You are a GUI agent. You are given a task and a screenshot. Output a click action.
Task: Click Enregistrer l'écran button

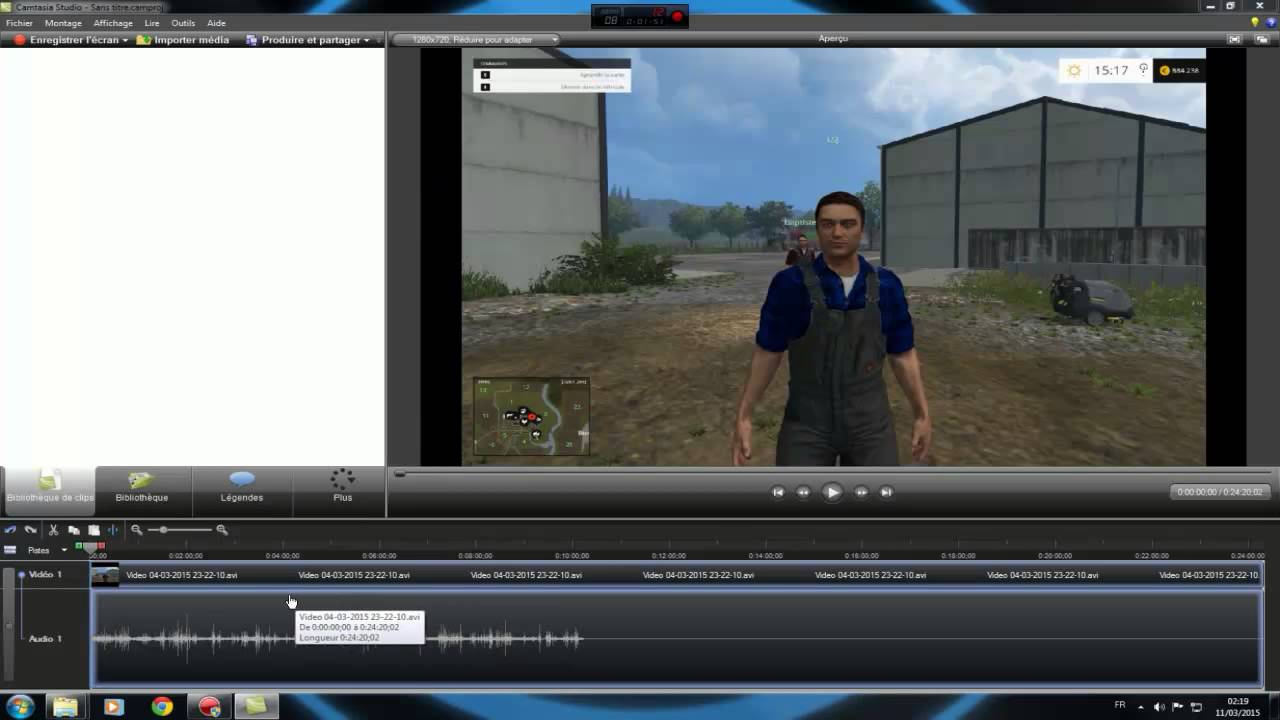tap(66, 40)
